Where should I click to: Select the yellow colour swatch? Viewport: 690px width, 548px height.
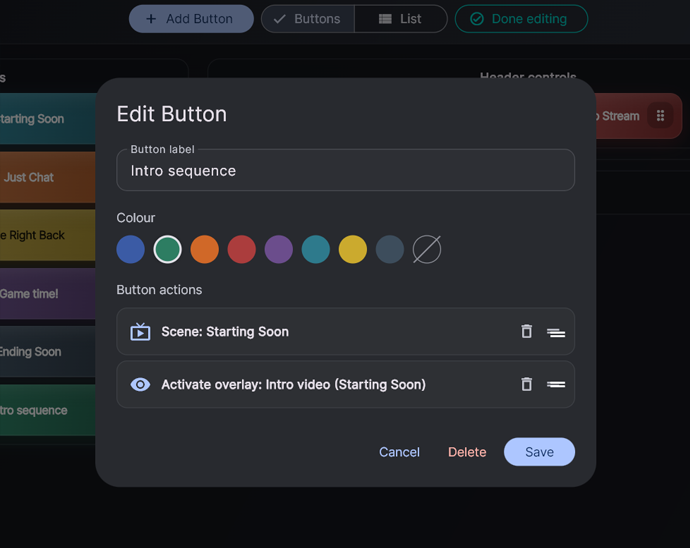pos(352,249)
